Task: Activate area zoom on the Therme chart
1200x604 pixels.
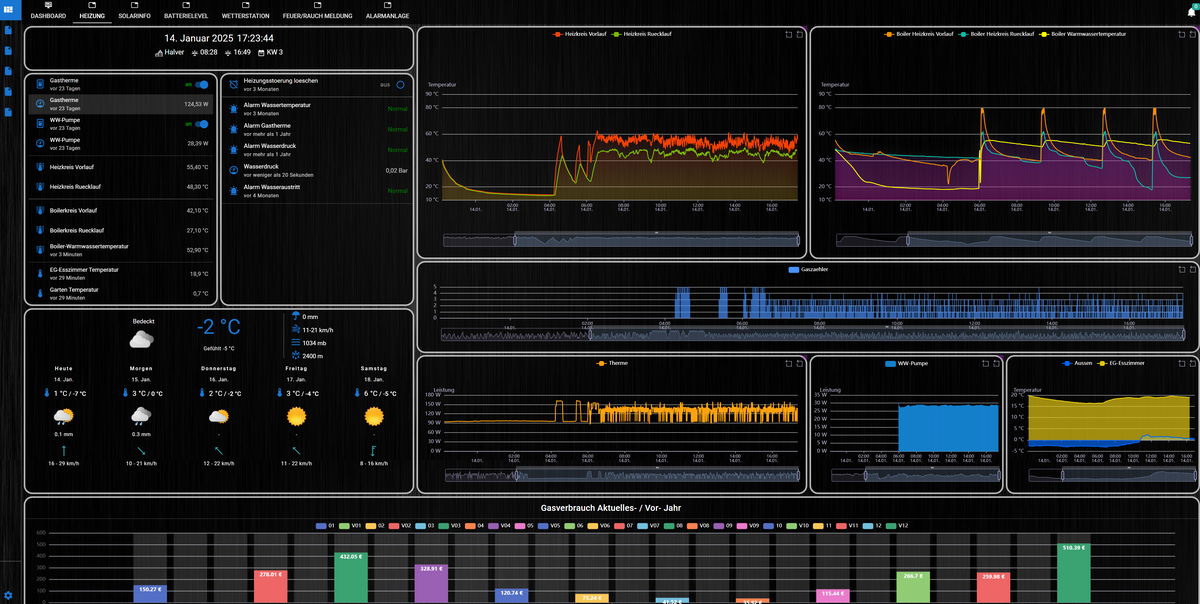Action: click(x=788, y=363)
